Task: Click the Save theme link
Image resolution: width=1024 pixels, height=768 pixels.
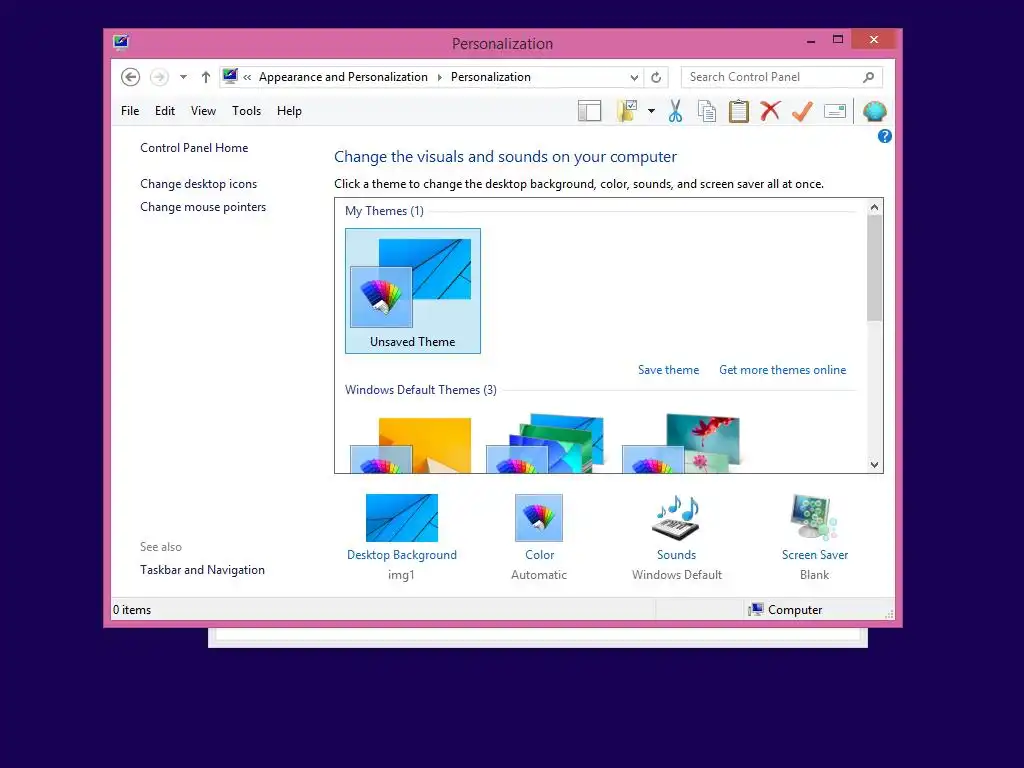Action: (x=668, y=370)
